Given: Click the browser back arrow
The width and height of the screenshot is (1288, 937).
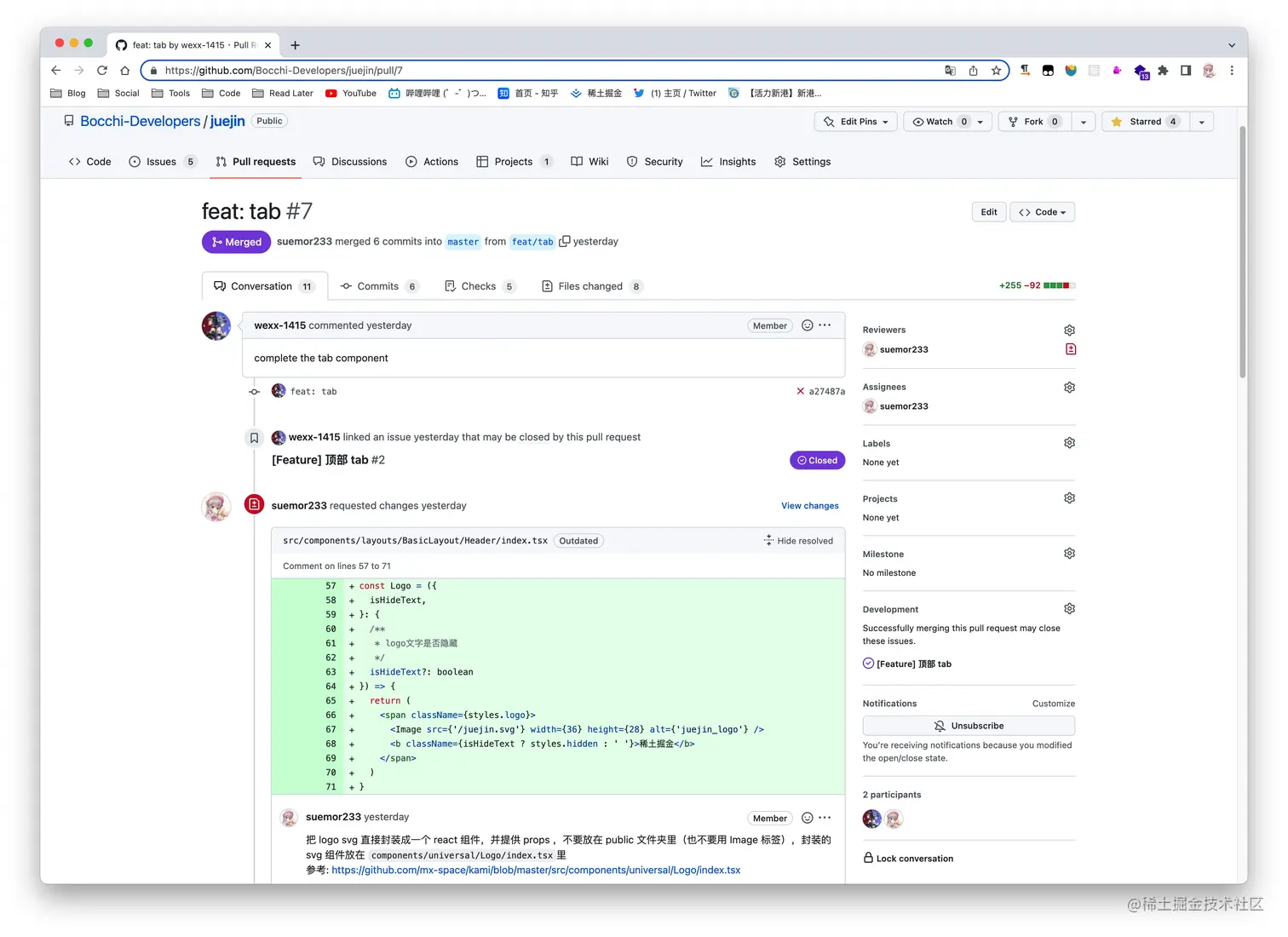Looking at the screenshot, I should (56, 71).
